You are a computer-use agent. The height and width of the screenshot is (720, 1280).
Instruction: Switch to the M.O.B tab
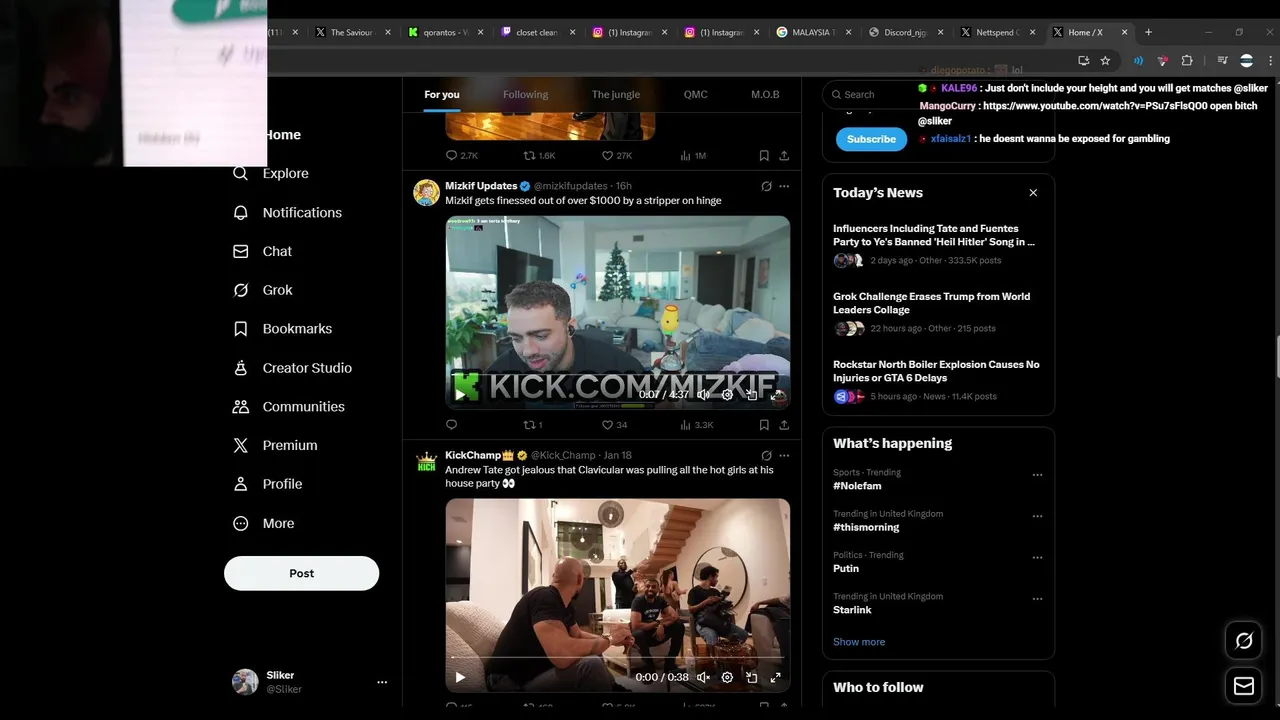(x=765, y=94)
